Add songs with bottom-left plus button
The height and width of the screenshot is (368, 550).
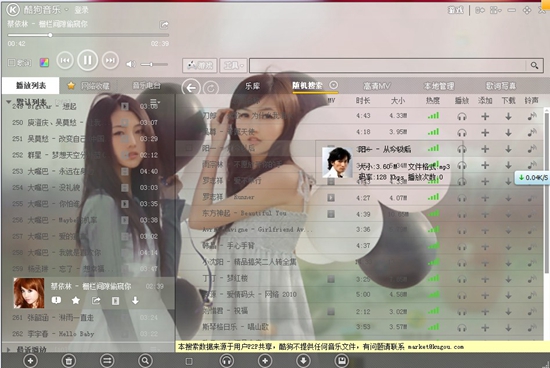[31, 360]
